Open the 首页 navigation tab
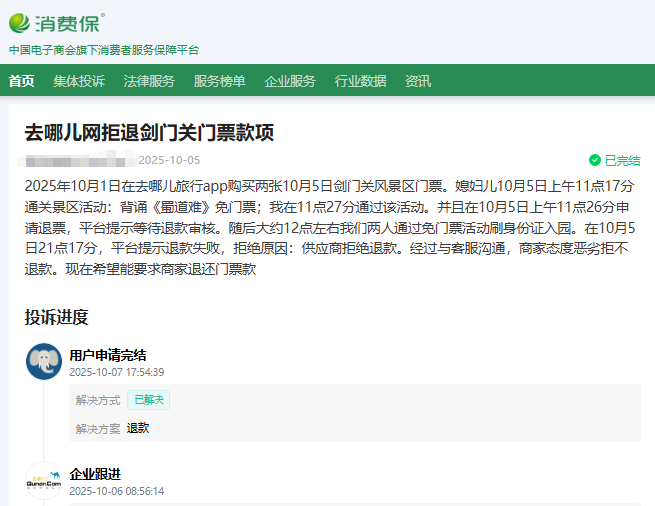Image resolution: width=655 pixels, height=506 pixels. [21, 81]
